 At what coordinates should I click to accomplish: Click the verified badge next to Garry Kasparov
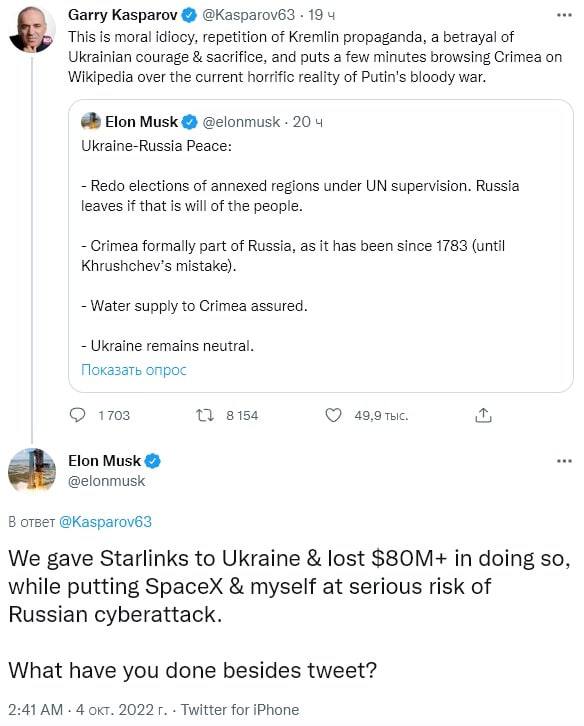(189, 15)
